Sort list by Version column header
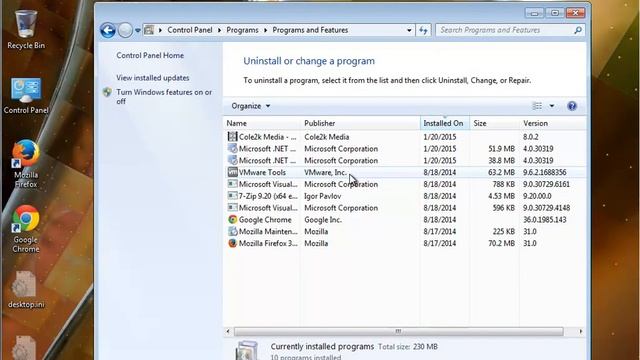Viewport: 640px width, 360px height. pos(553,123)
